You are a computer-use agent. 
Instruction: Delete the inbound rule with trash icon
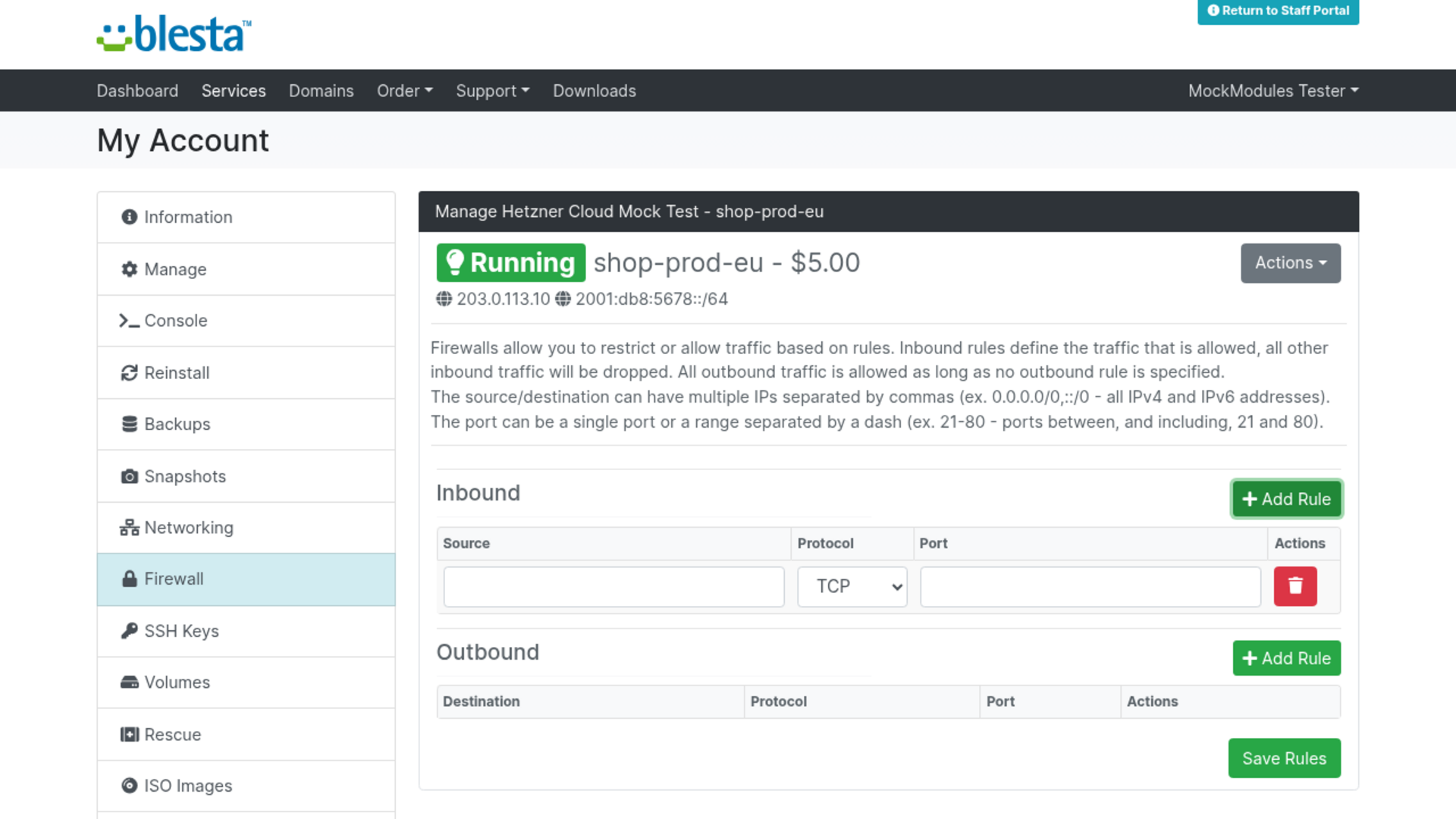(x=1295, y=586)
